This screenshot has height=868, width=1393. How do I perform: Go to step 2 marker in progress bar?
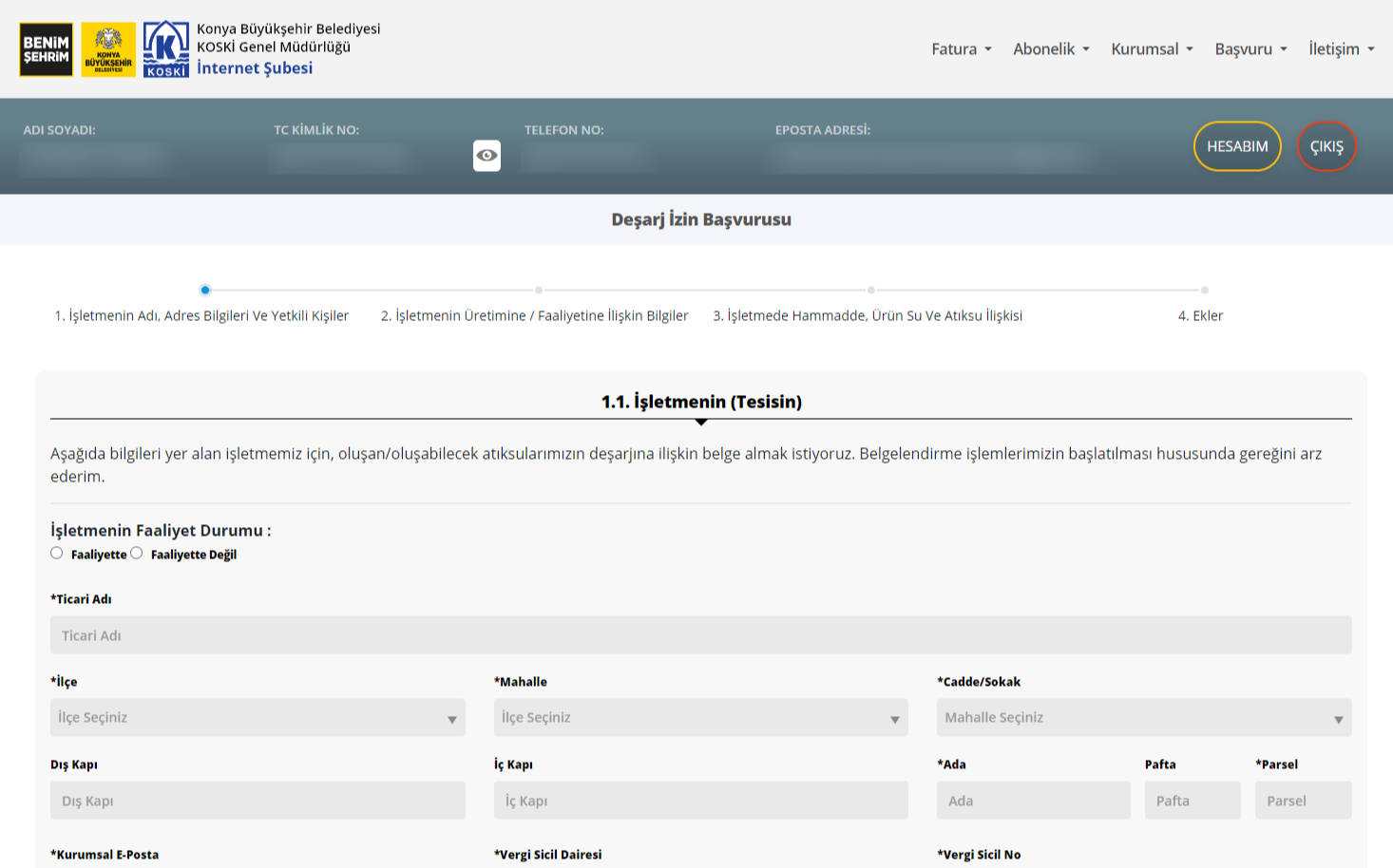click(x=539, y=291)
